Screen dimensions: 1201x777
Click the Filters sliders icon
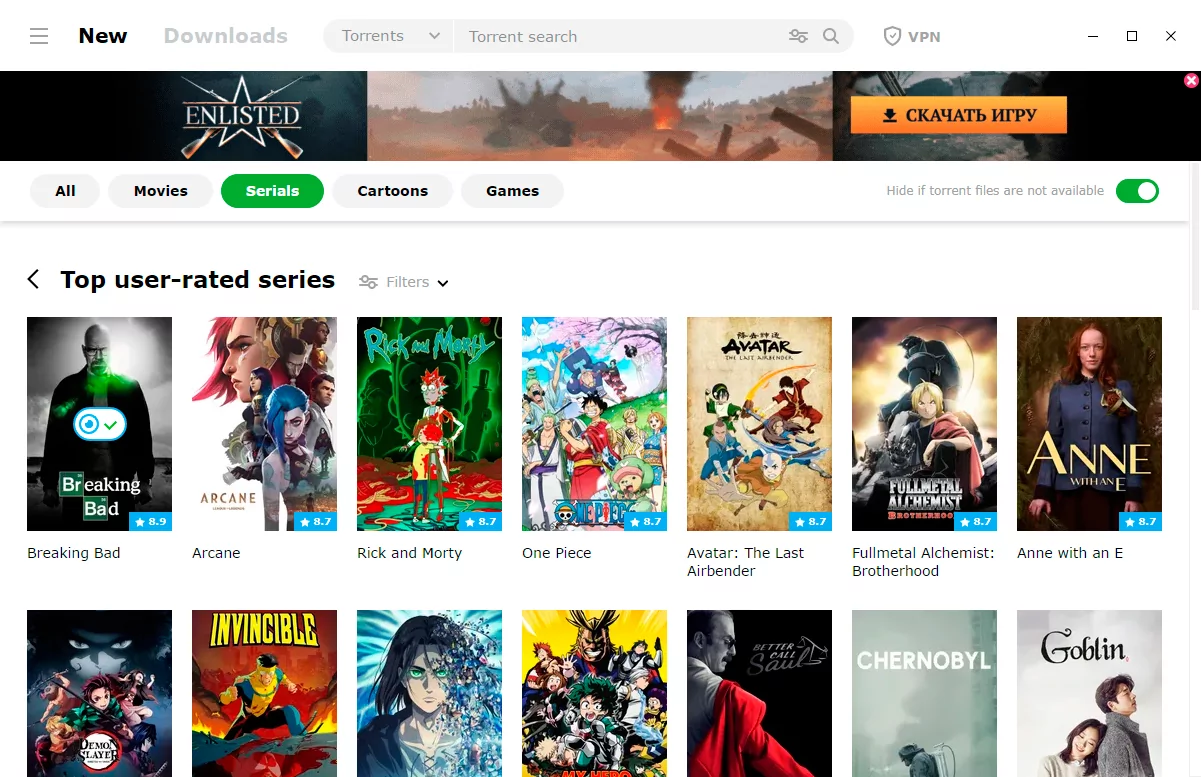click(368, 282)
